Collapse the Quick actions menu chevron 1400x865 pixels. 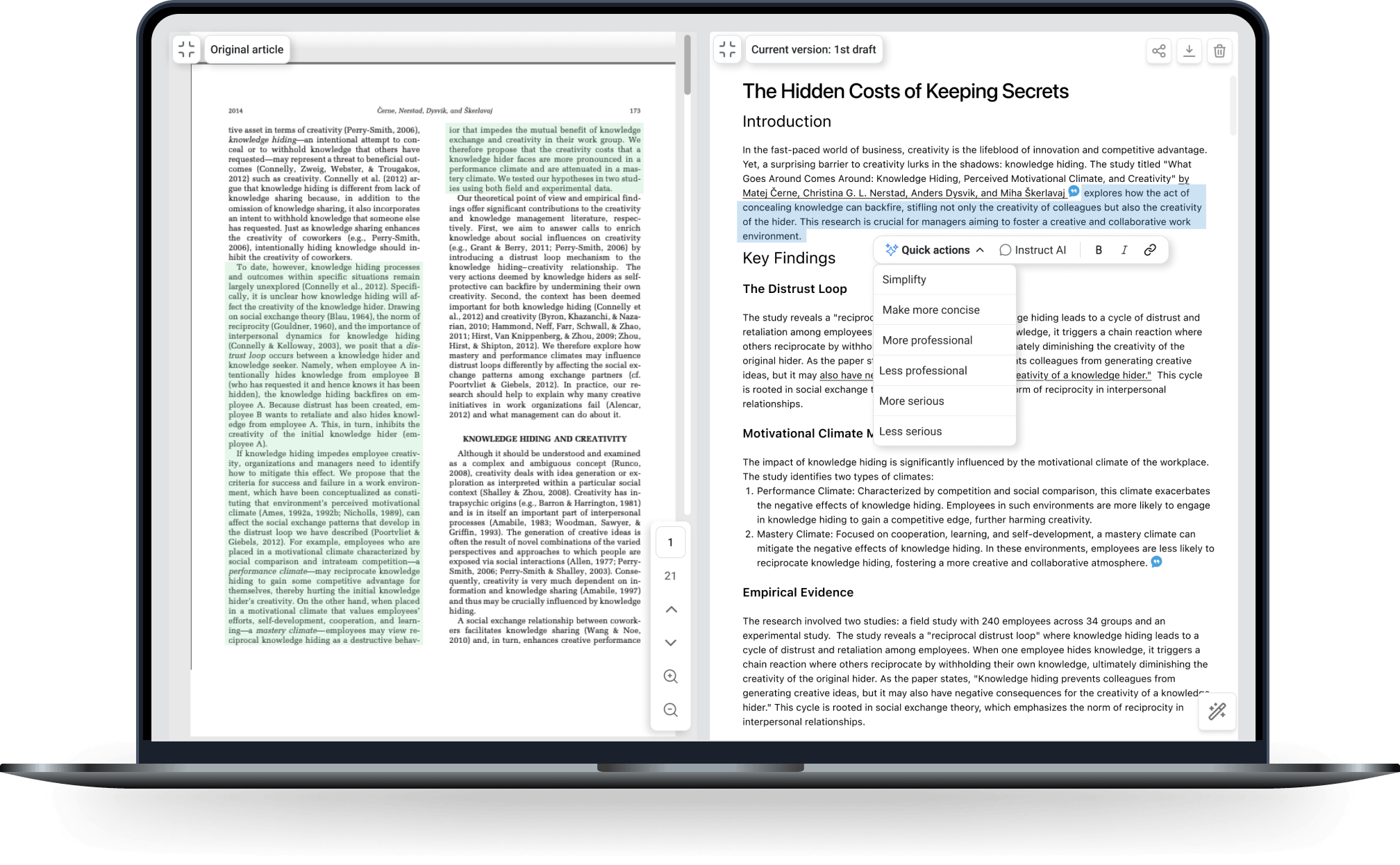pyautogui.click(x=981, y=250)
